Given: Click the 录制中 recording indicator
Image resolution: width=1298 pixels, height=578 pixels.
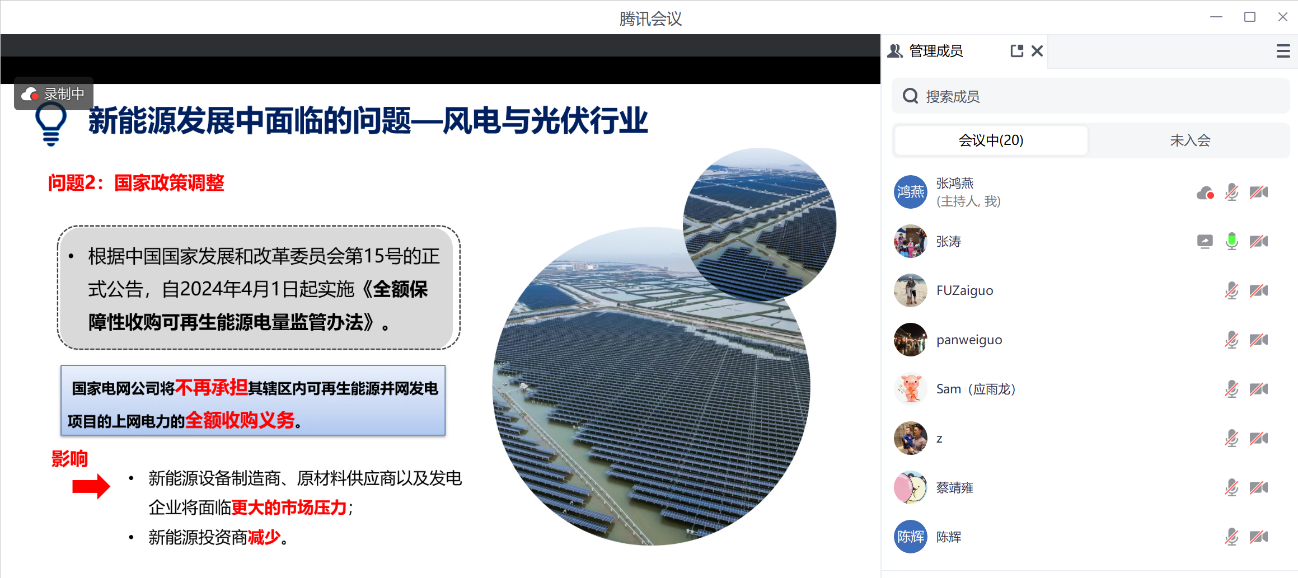Looking at the screenshot, I should [x=54, y=94].
